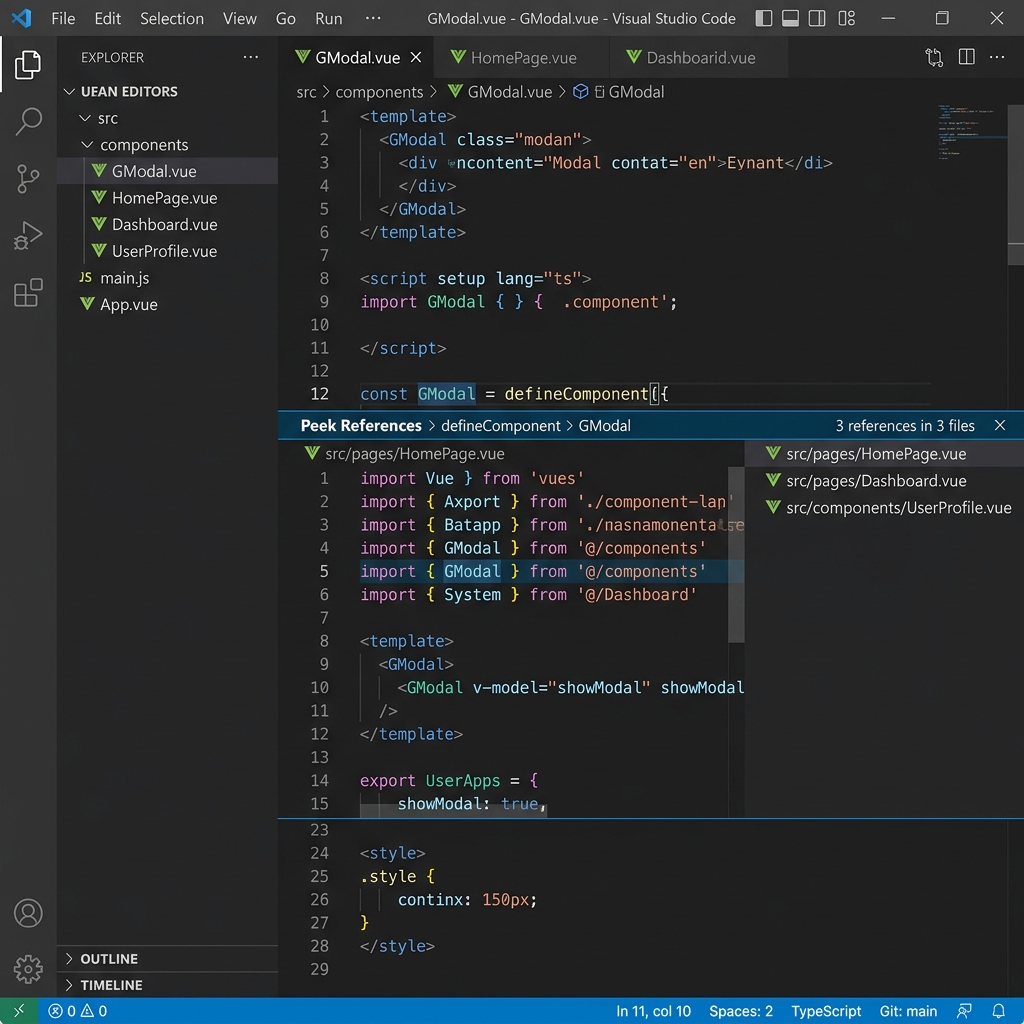Open the hidden menus ellipsis in menu bar
The width and height of the screenshot is (1024, 1024).
pyautogui.click(x=373, y=18)
